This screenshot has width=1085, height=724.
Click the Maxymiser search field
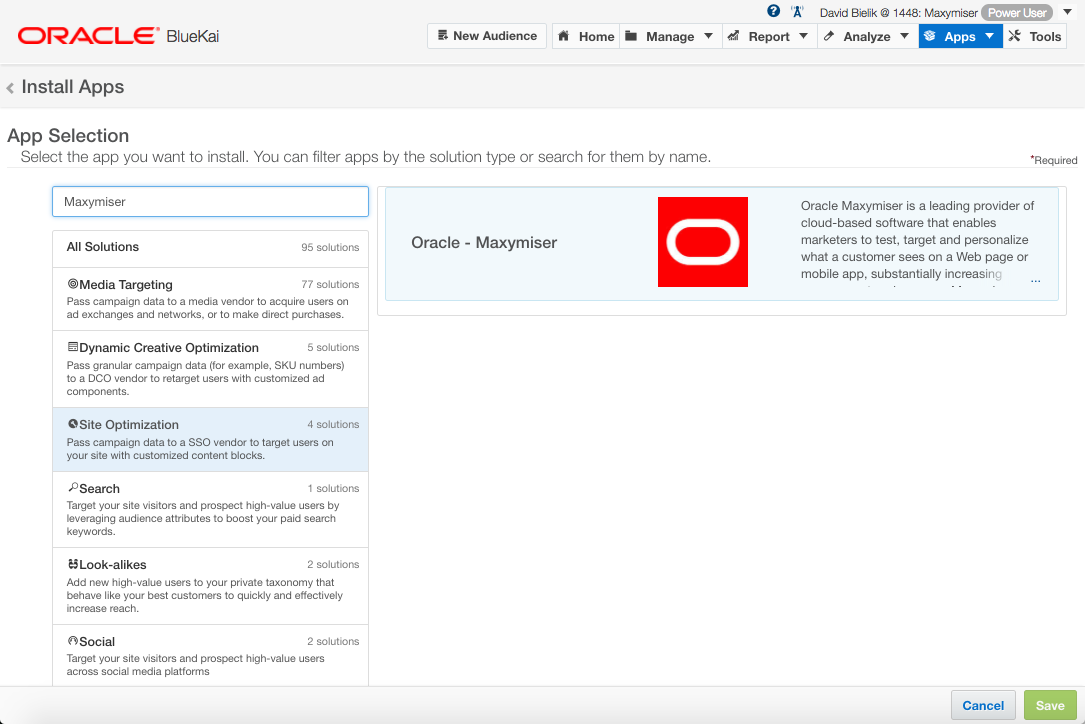click(x=210, y=201)
